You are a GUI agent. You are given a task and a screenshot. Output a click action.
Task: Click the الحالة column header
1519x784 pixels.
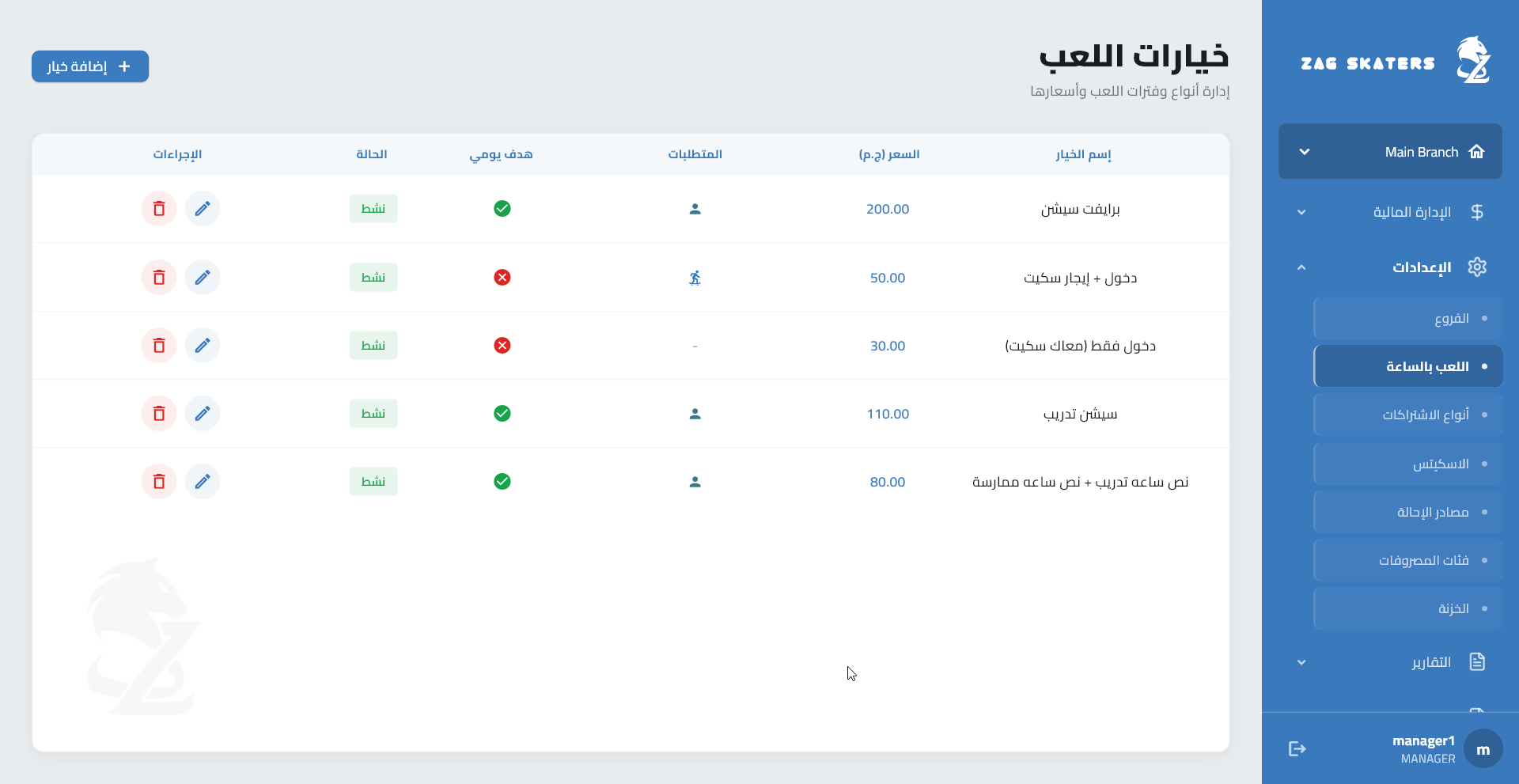(372, 154)
